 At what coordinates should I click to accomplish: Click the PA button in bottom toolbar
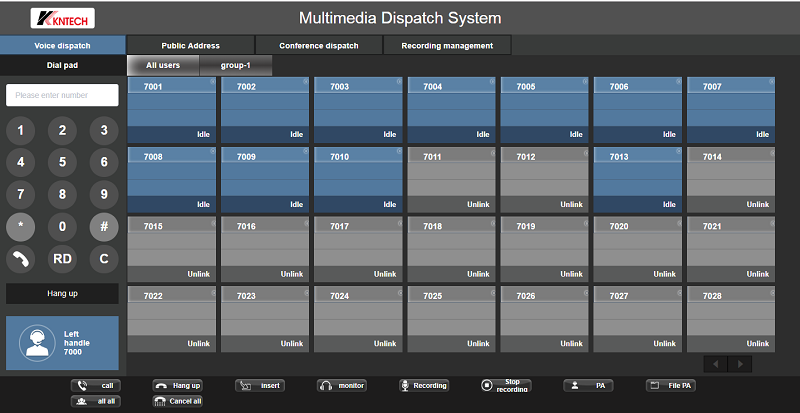587,385
